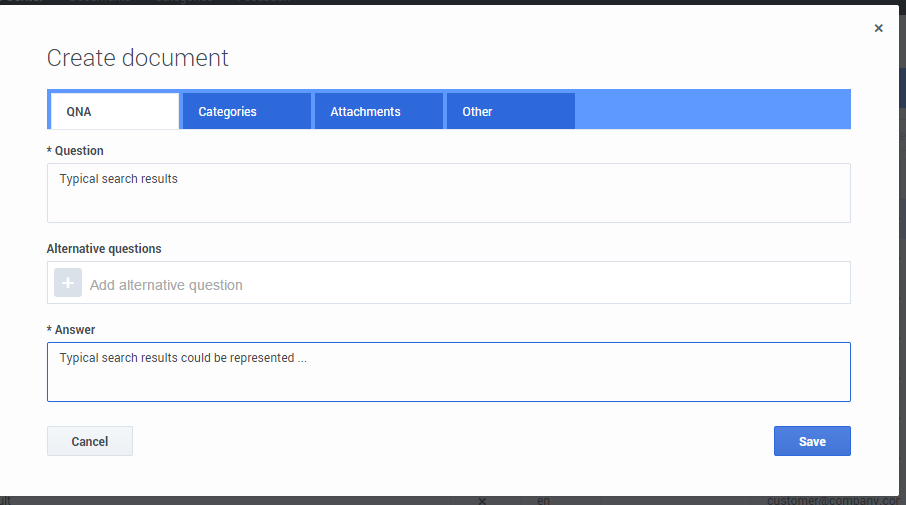Click the dimmed tab labels above the dialog
This screenshot has width=906, height=505.
150,2
